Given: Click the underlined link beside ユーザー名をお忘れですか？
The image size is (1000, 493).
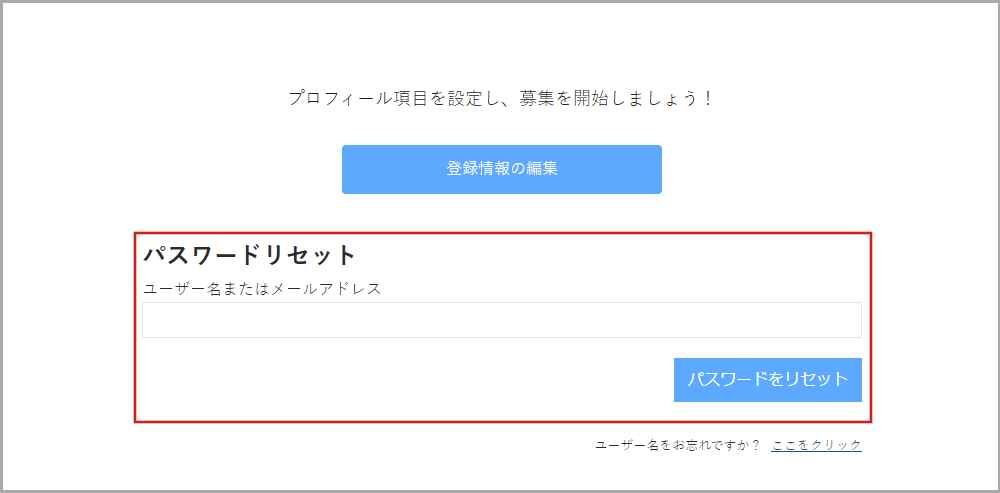Looking at the screenshot, I should coord(816,445).
